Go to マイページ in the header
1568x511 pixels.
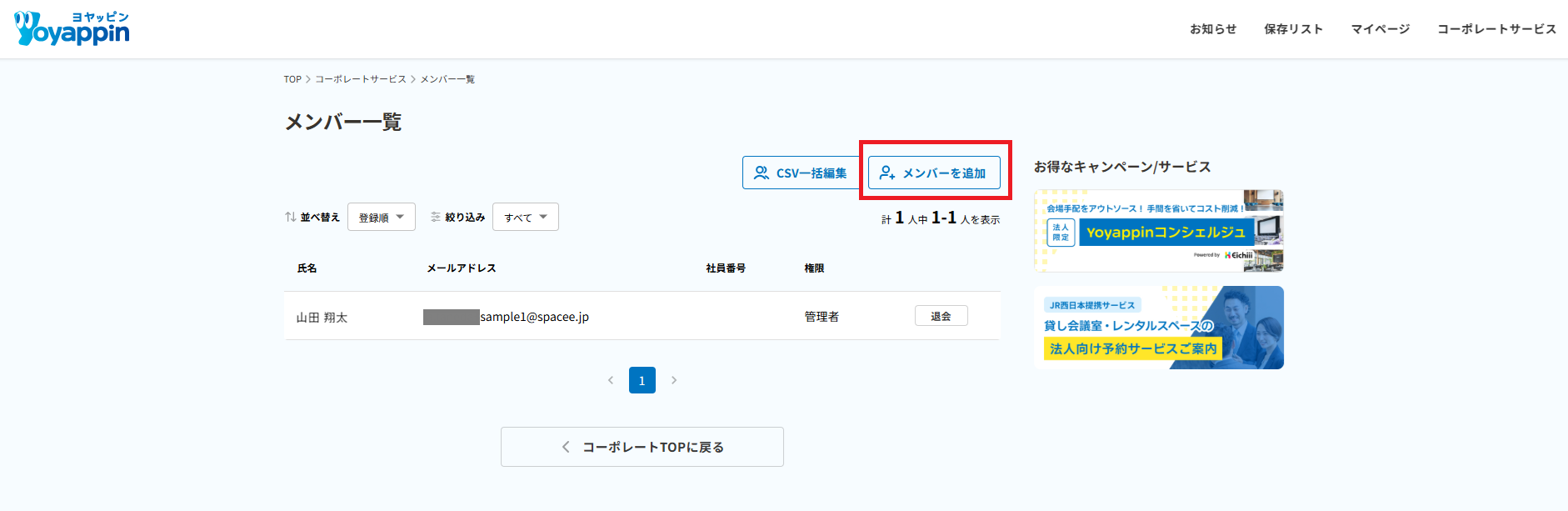pyautogui.click(x=1381, y=29)
